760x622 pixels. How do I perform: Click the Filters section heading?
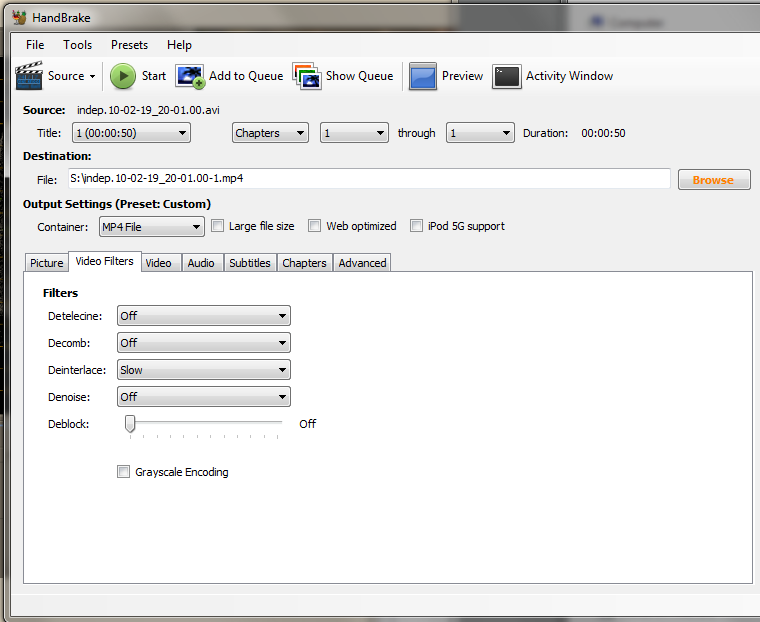click(x=61, y=293)
